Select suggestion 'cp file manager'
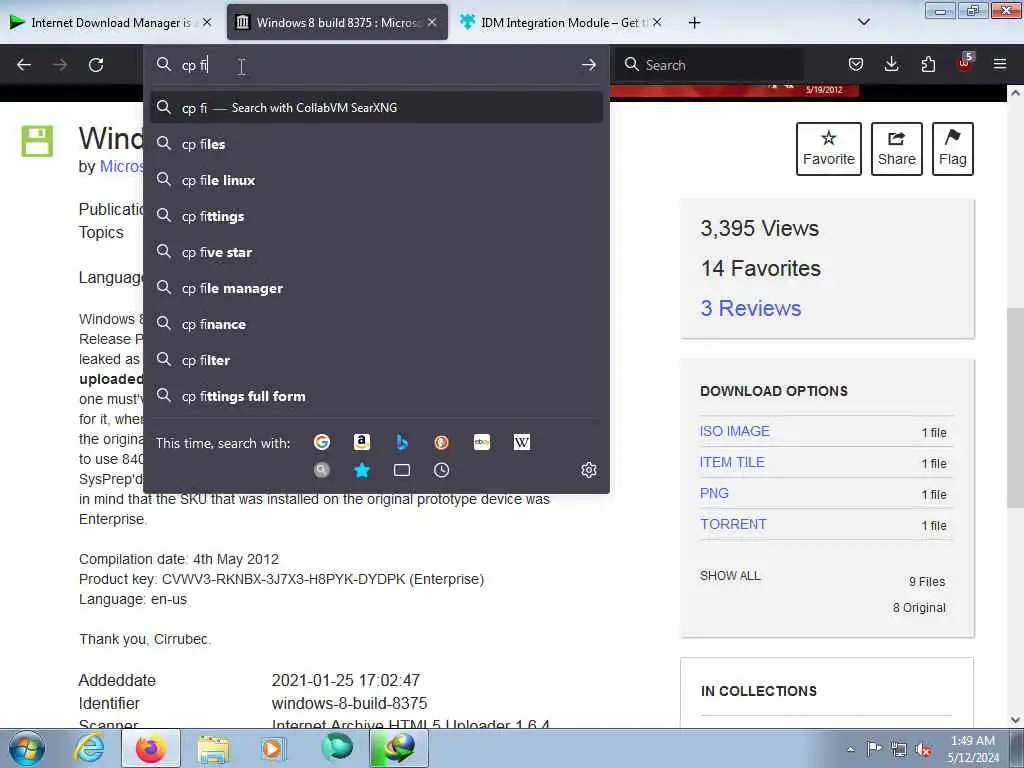Viewport: 1024px width, 768px height. [x=376, y=288]
